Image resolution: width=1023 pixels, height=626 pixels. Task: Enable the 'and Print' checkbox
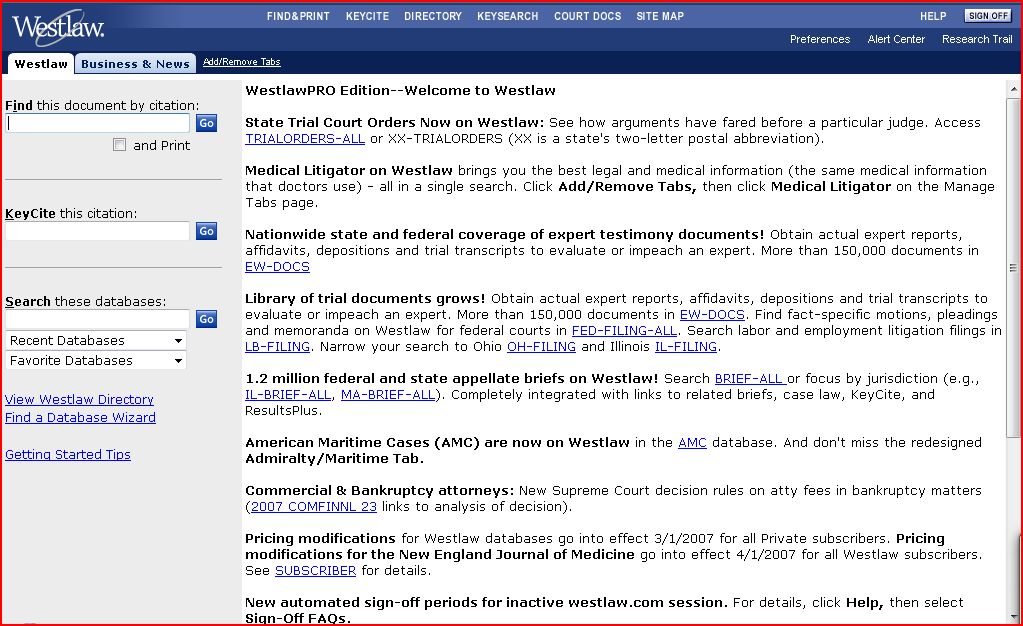pos(120,145)
